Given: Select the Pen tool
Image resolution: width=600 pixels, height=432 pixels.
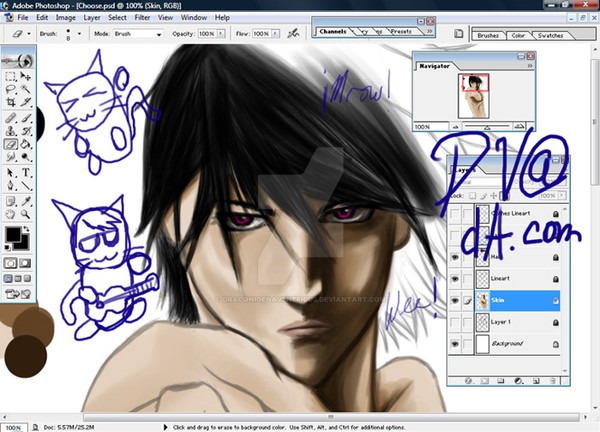Looking at the screenshot, I should pos(11,186).
